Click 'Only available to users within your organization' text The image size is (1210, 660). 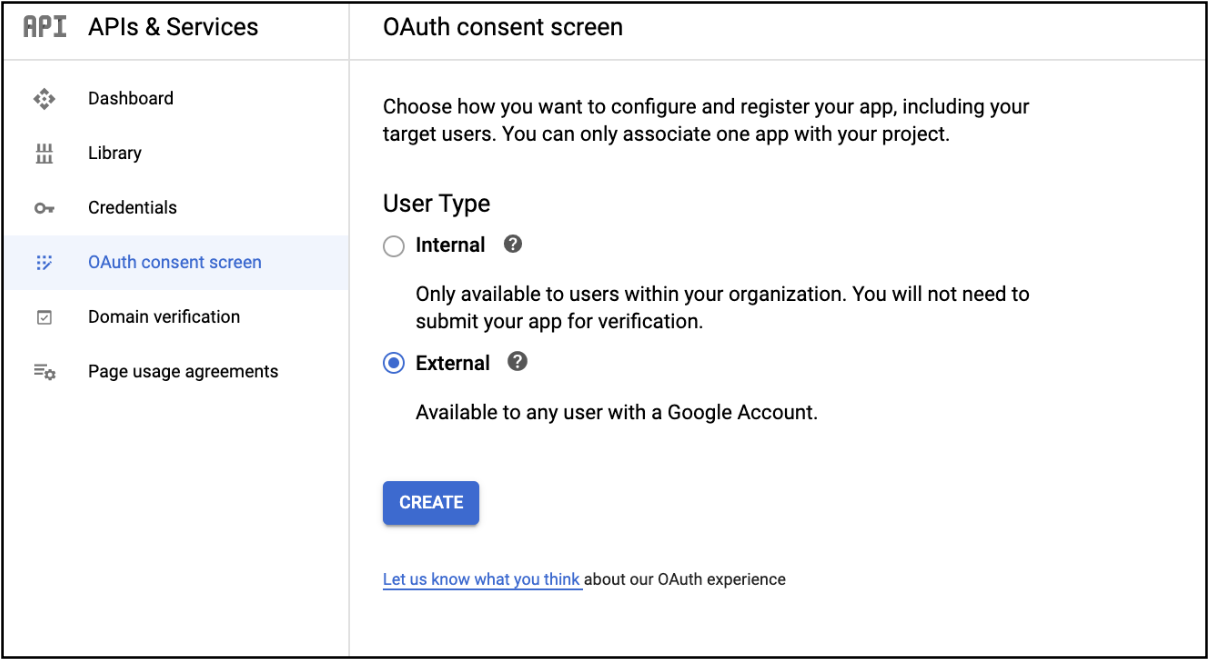[x=723, y=308]
